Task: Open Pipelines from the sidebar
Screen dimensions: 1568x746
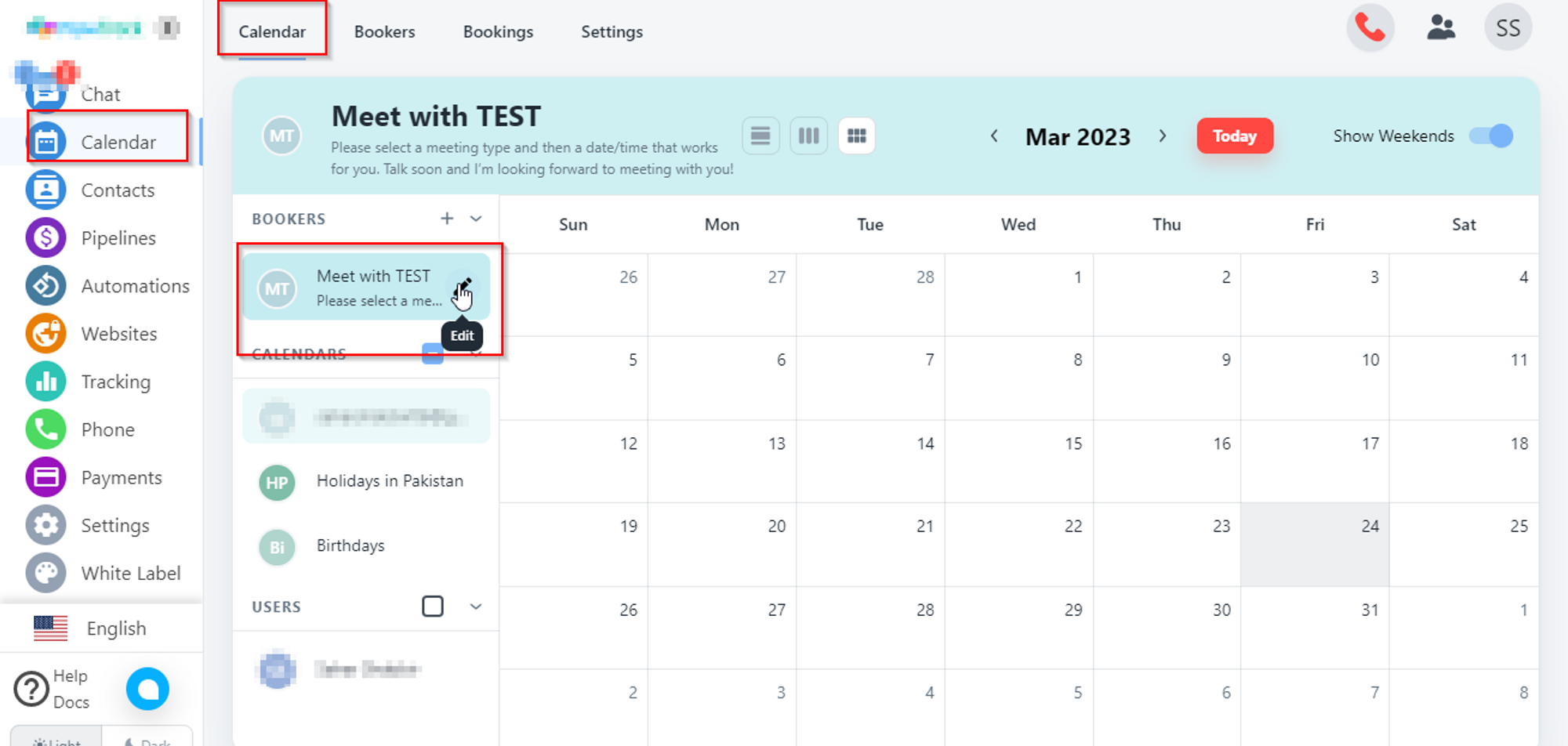Action: pos(118,238)
